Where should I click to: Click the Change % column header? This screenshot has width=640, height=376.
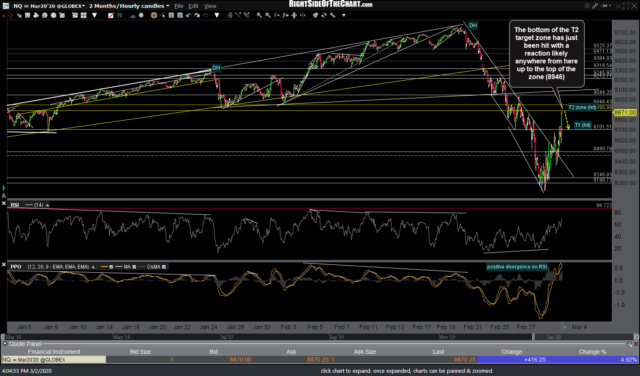click(592, 352)
